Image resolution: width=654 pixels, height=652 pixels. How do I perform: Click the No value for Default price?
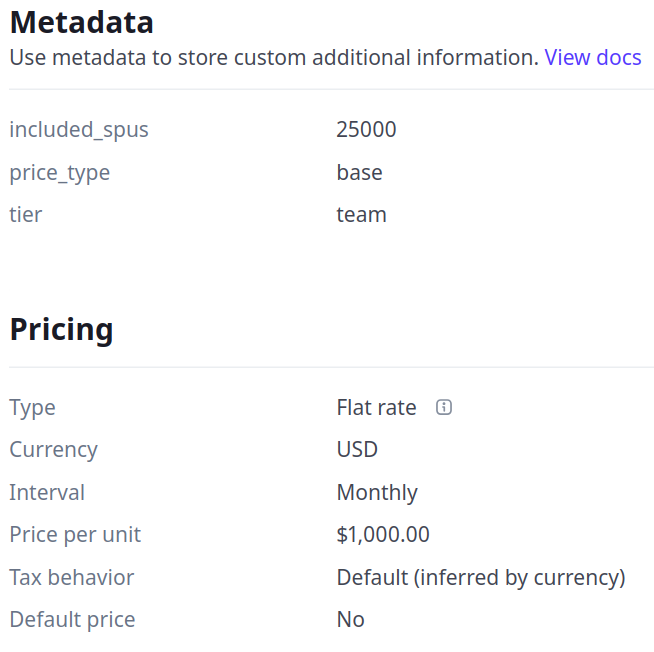(x=351, y=620)
